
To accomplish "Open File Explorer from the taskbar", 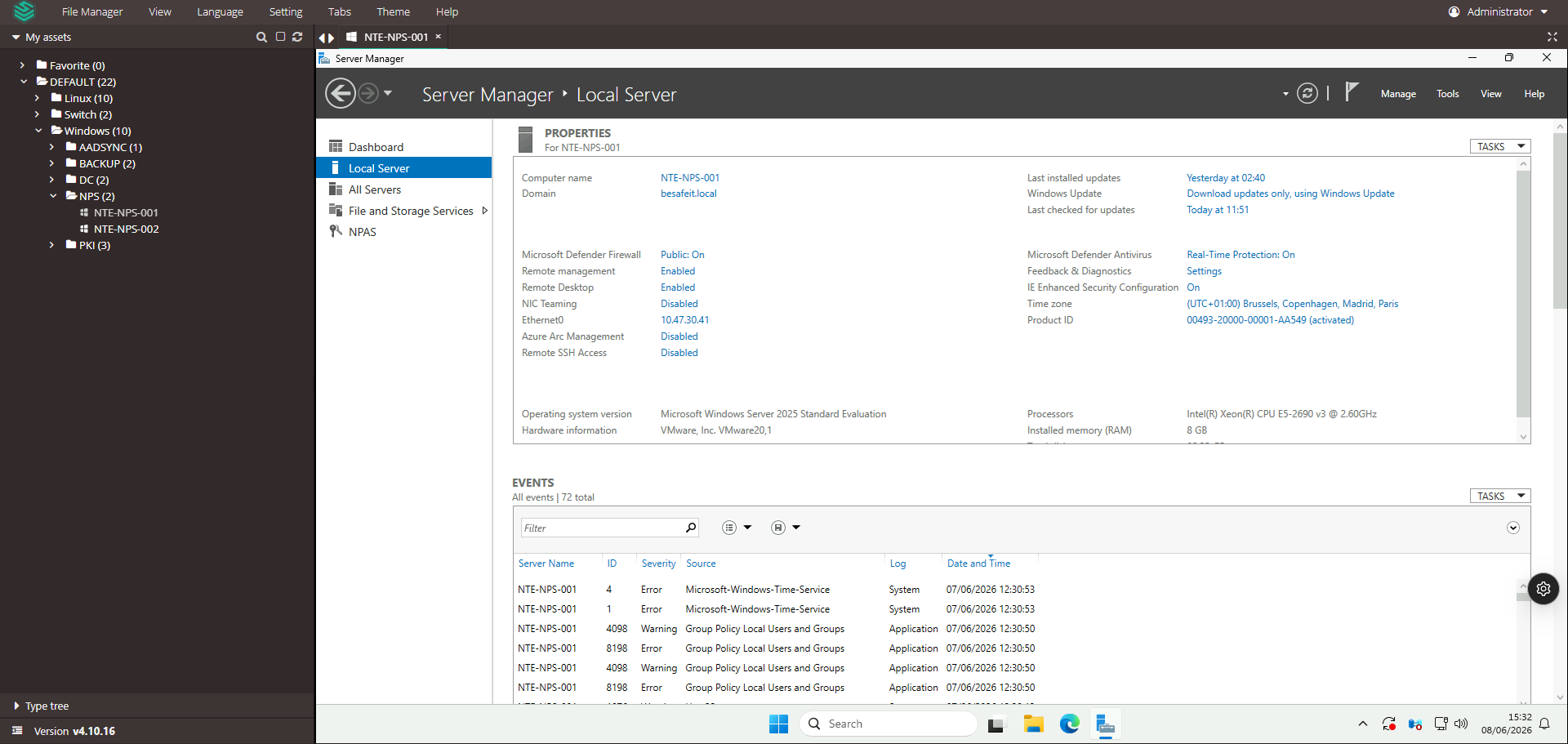I will 1034,724.
